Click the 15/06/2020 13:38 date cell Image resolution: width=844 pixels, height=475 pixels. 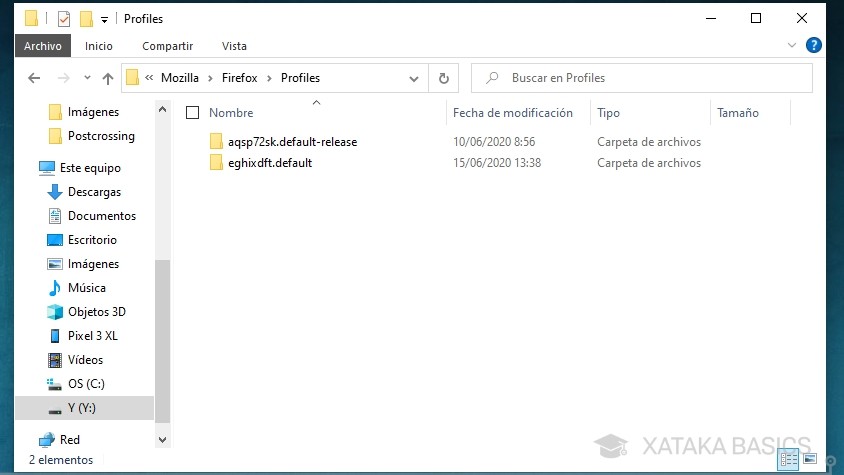click(497, 163)
